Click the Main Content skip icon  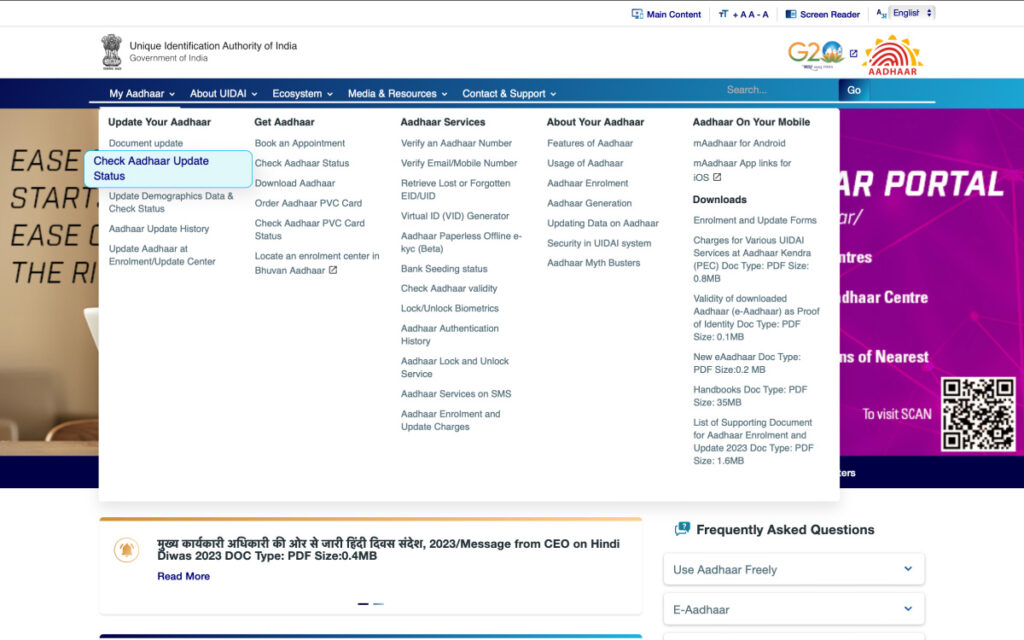click(x=637, y=14)
